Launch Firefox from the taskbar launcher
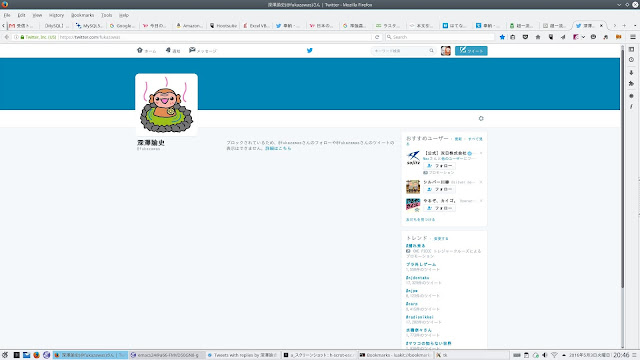This screenshot has width=640, height=360. point(36,355)
